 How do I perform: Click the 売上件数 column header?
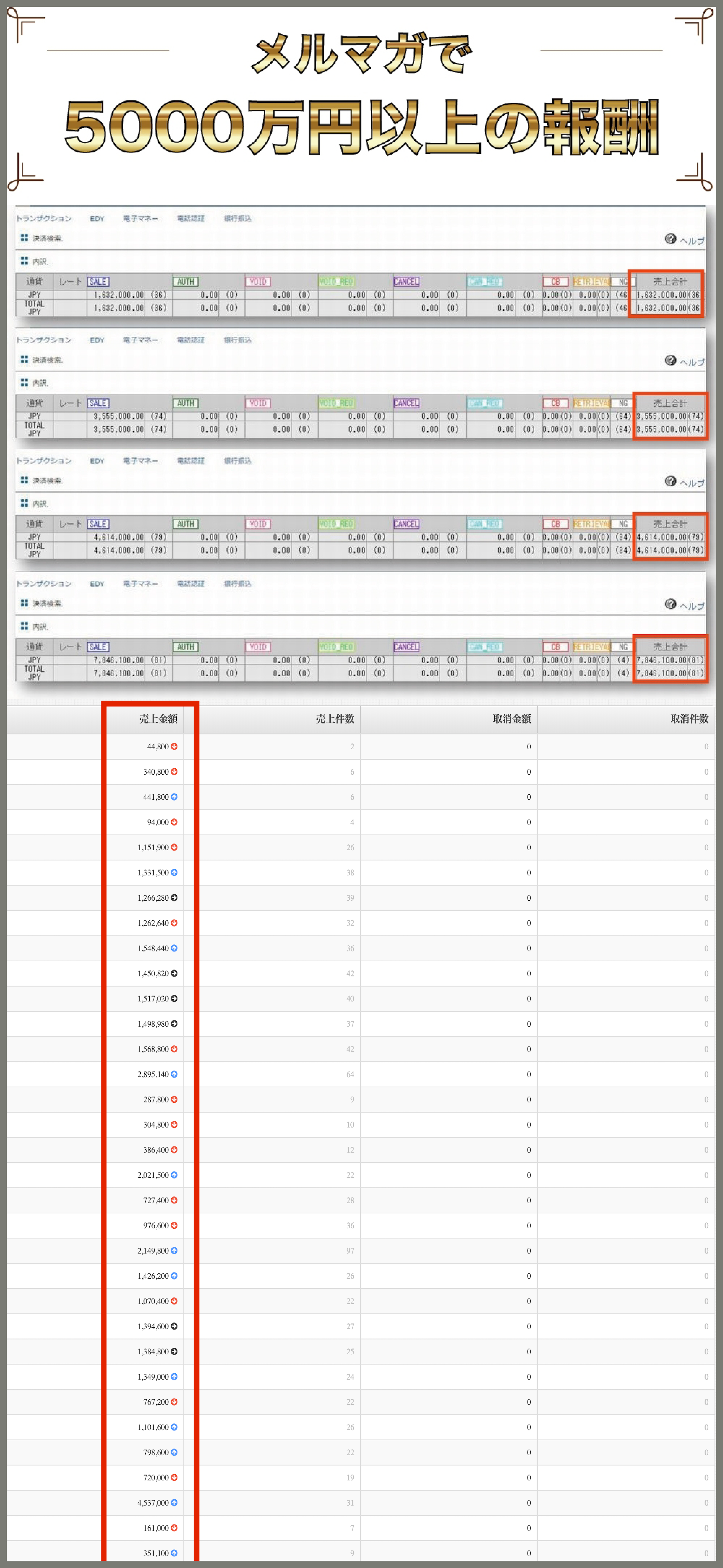click(x=335, y=719)
